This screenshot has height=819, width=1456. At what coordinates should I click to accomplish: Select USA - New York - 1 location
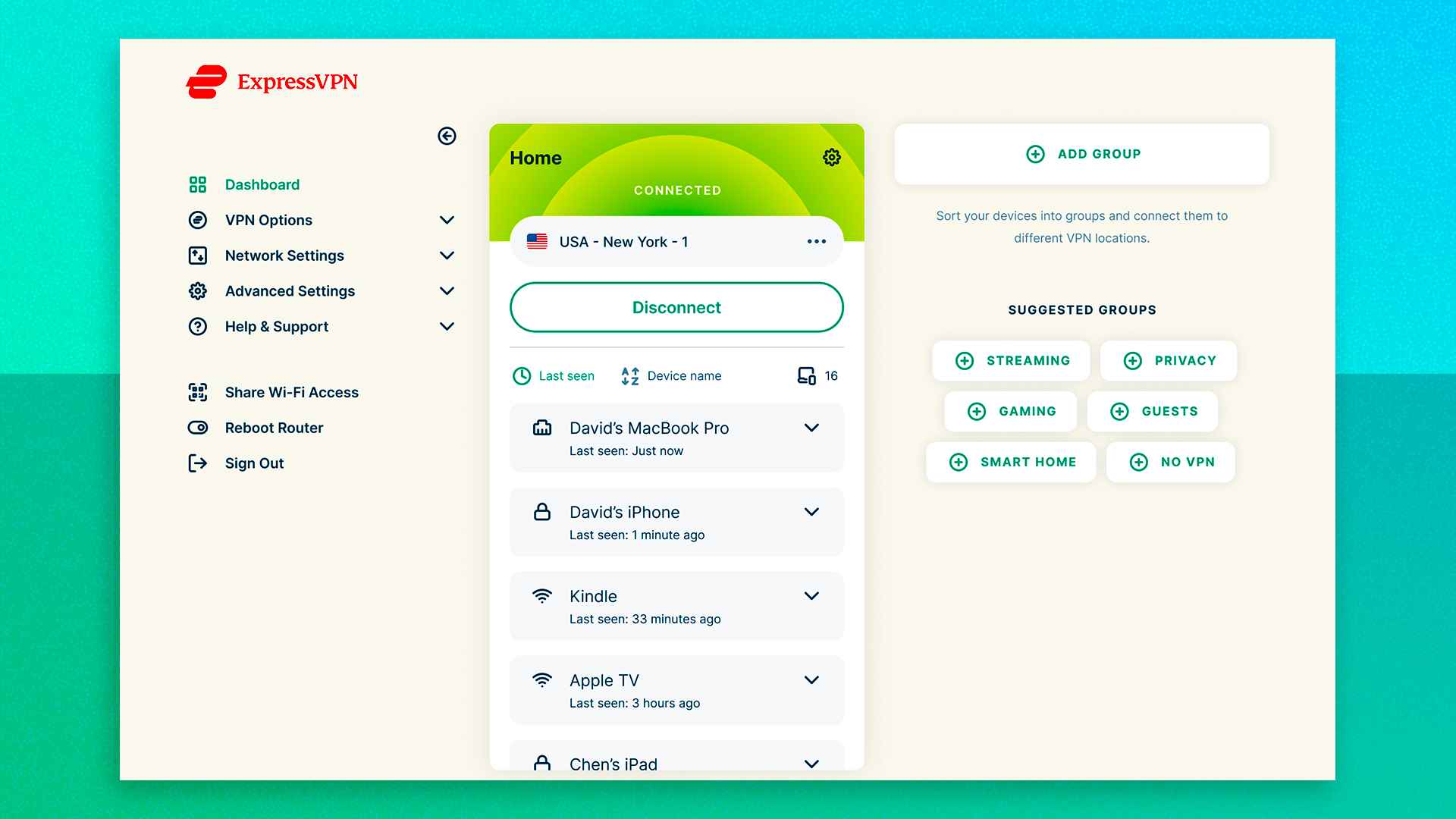pyautogui.click(x=676, y=241)
